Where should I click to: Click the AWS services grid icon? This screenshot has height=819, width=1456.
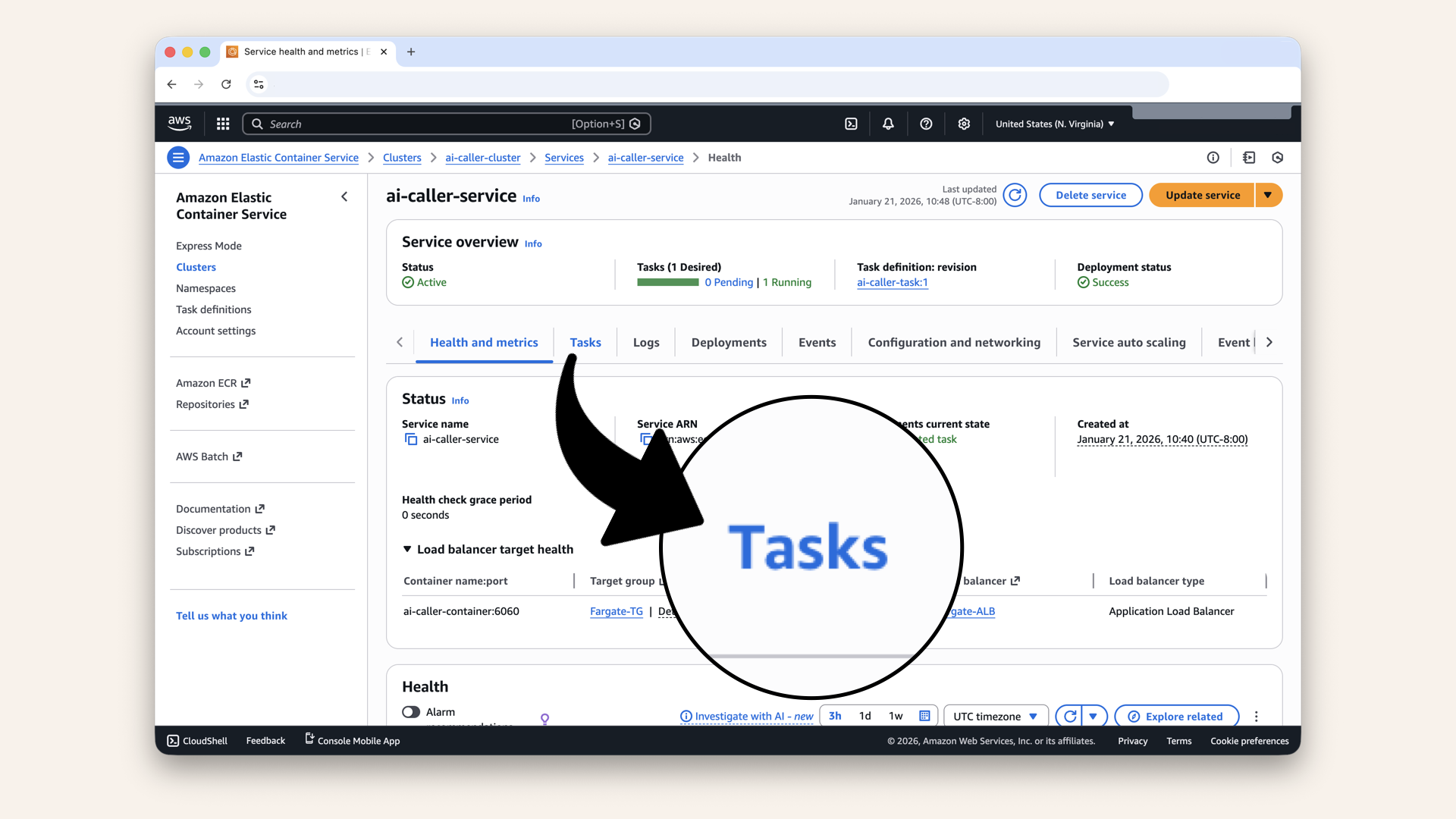point(222,124)
